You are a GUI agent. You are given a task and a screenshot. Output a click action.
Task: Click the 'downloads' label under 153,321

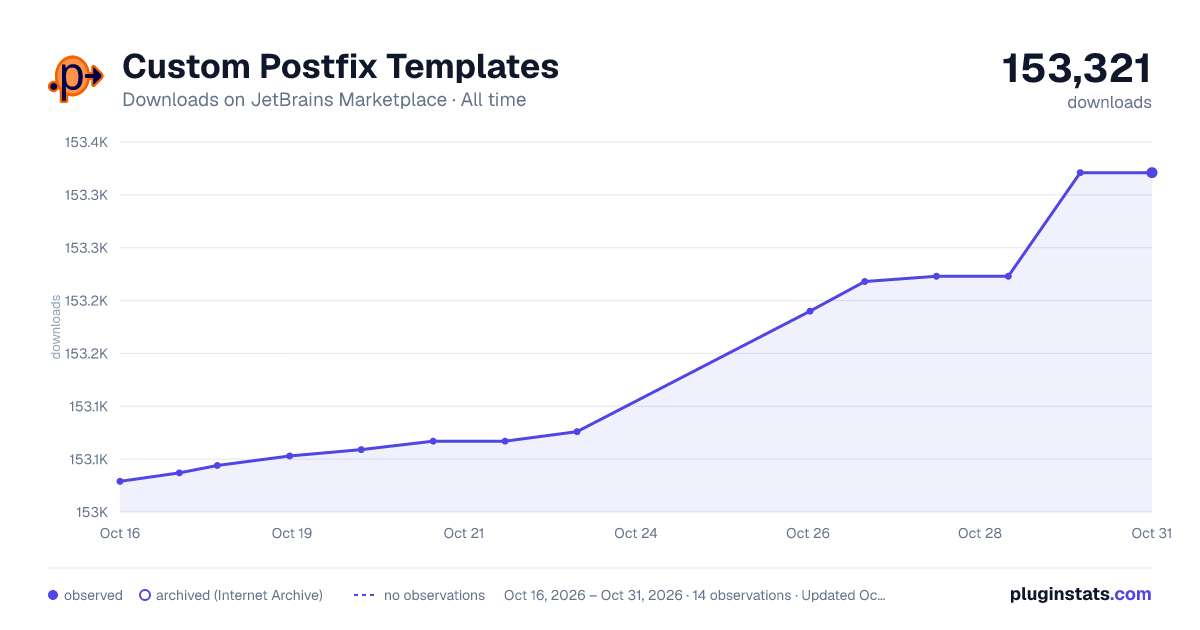pos(1109,102)
